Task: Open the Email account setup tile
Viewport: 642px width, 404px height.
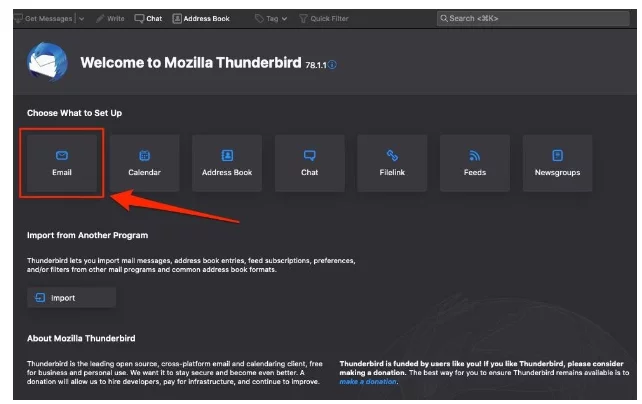Action: (x=62, y=163)
